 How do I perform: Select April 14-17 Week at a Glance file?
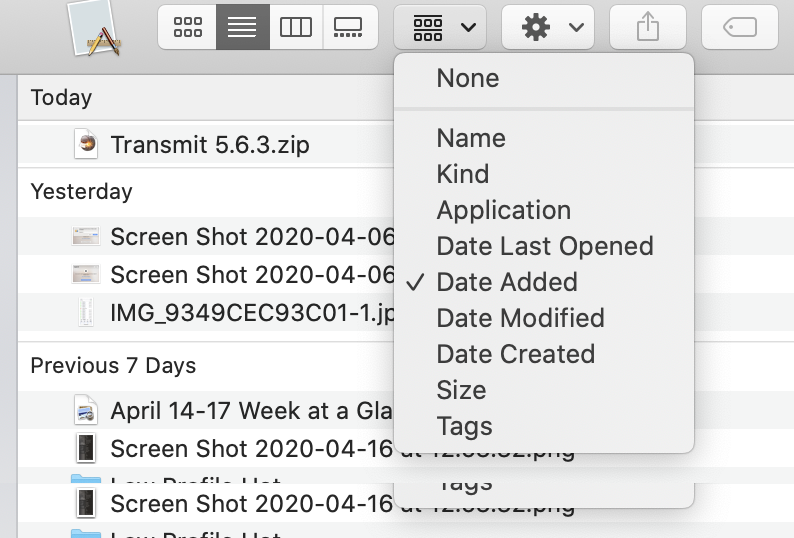[x=251, y=410]
